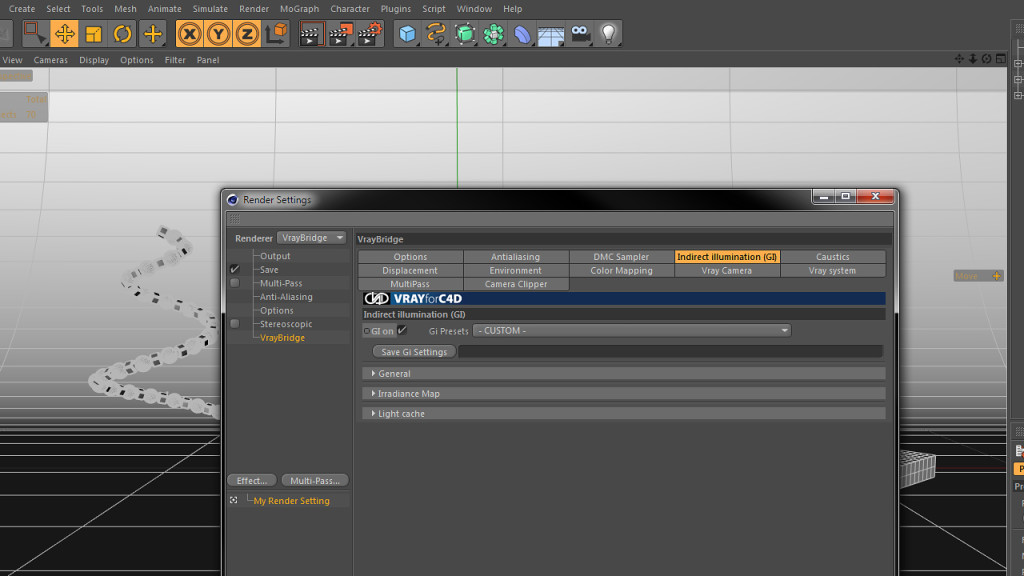1024x576 pixels.
Task: Switch to the Camera Clipper tab
Action: [x=516, y=284]
